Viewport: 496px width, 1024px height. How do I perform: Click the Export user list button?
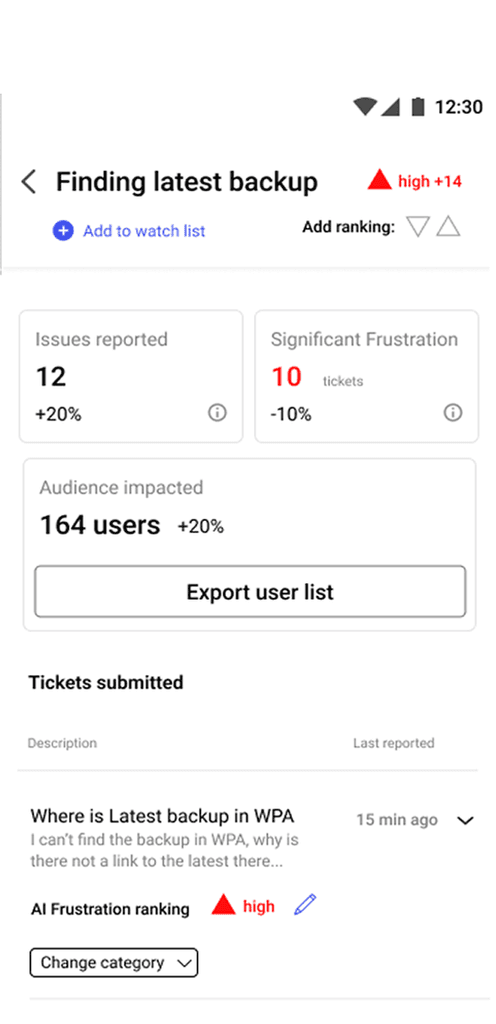click(250, 592)
